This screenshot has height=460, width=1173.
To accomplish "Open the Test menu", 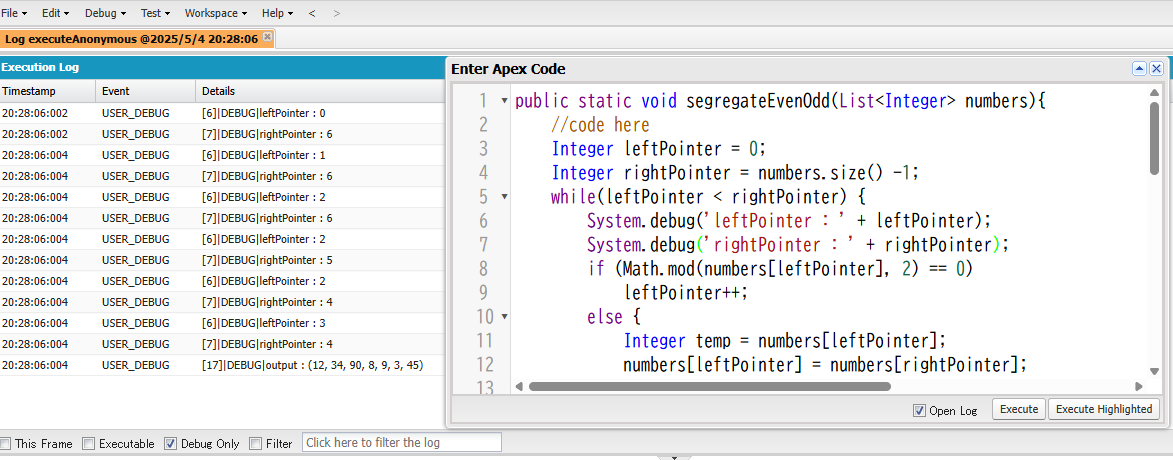I will click(156, 13).
